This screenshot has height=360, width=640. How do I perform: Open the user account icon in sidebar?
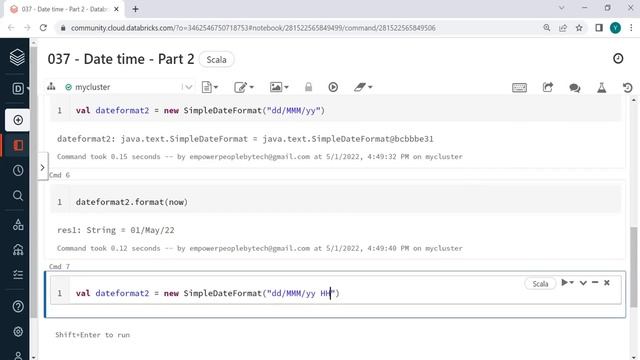pyautogui.click(x=18, y=356)
